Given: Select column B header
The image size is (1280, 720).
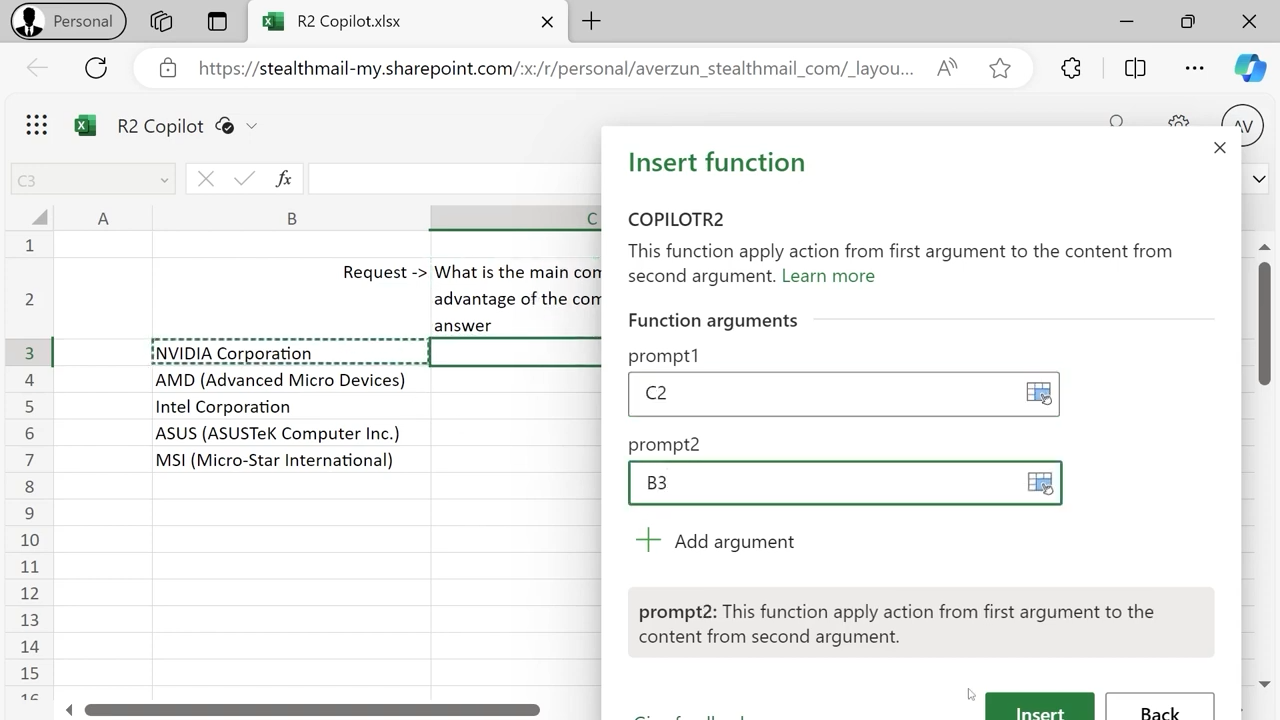Looking at the screenshot, I should coord(291,218).
